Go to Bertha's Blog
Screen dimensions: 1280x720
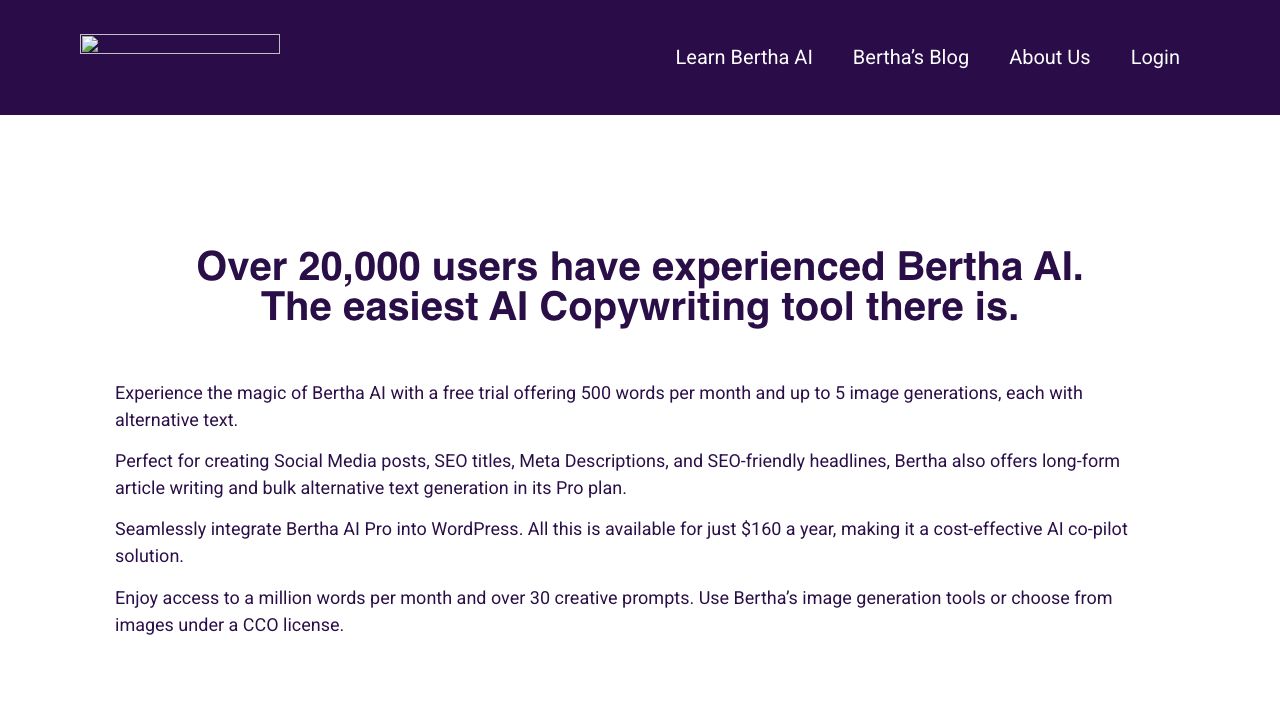pos(910,57)
